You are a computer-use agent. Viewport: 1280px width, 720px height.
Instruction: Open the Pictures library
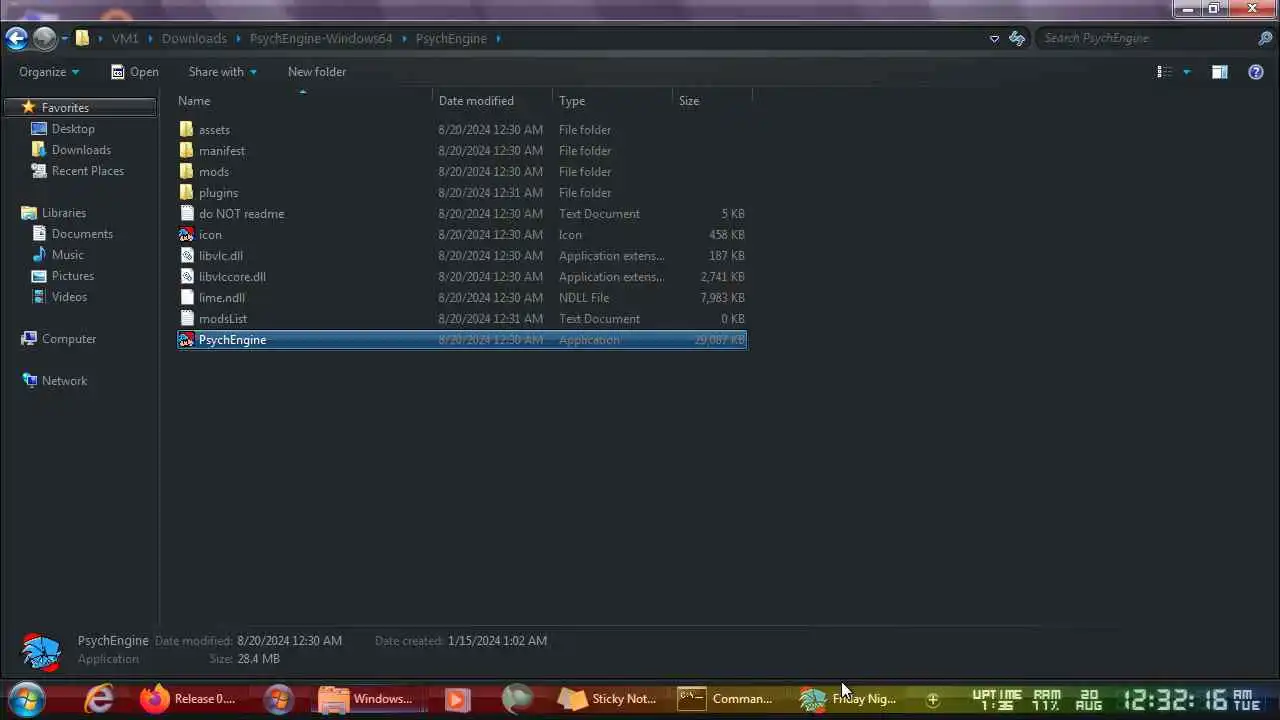(73, 276)
